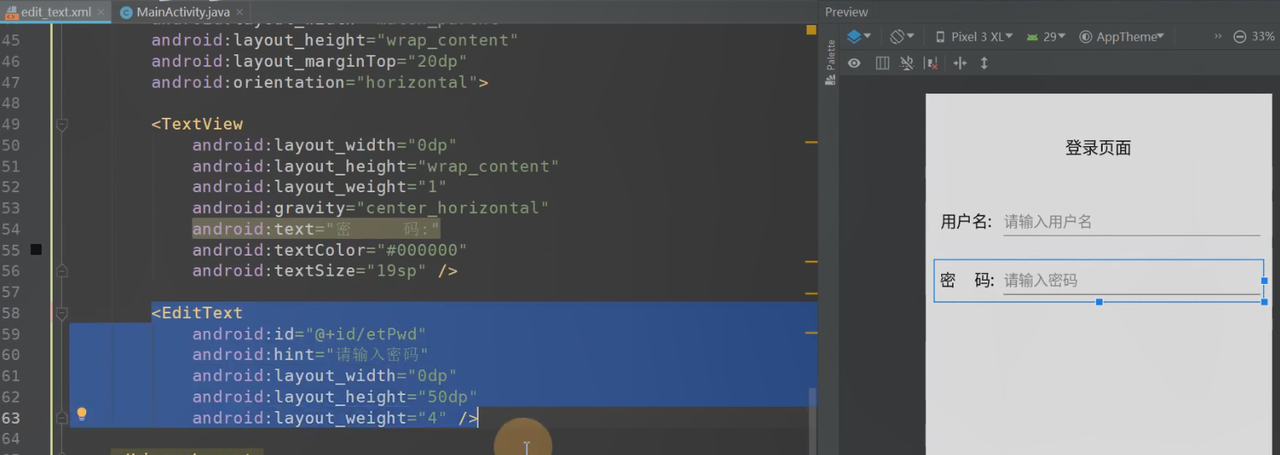1280x455 pixels.
Task: Open the orientation for preview dropdown
Action: point(902,36)
